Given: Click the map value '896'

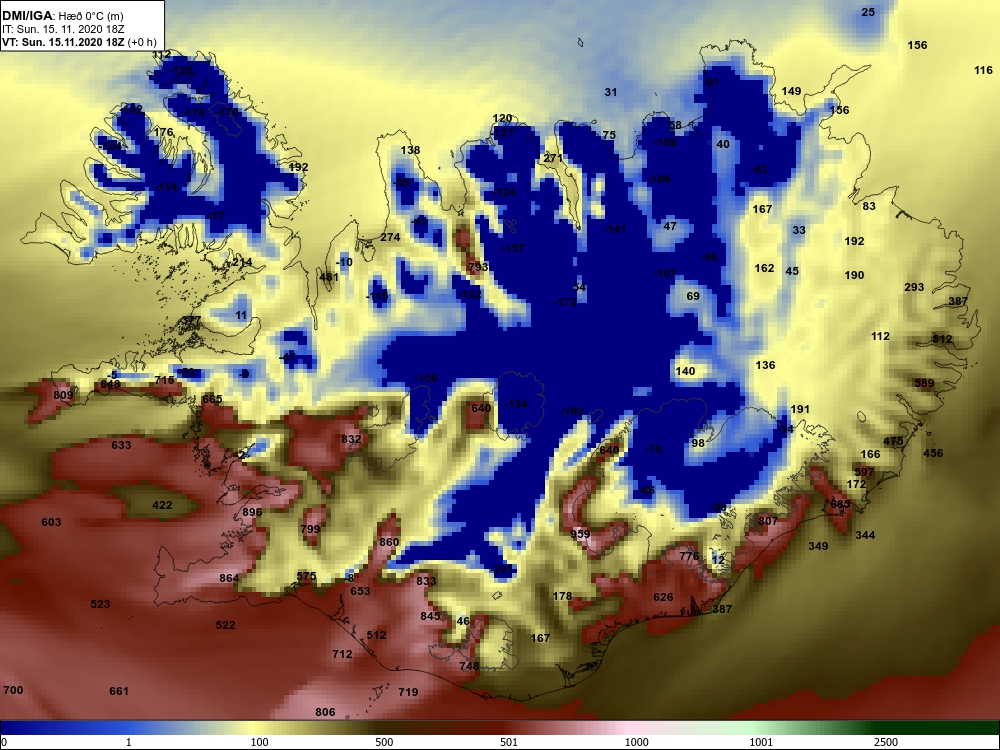Looking at the screenshot, I should [x=252, y=512].
